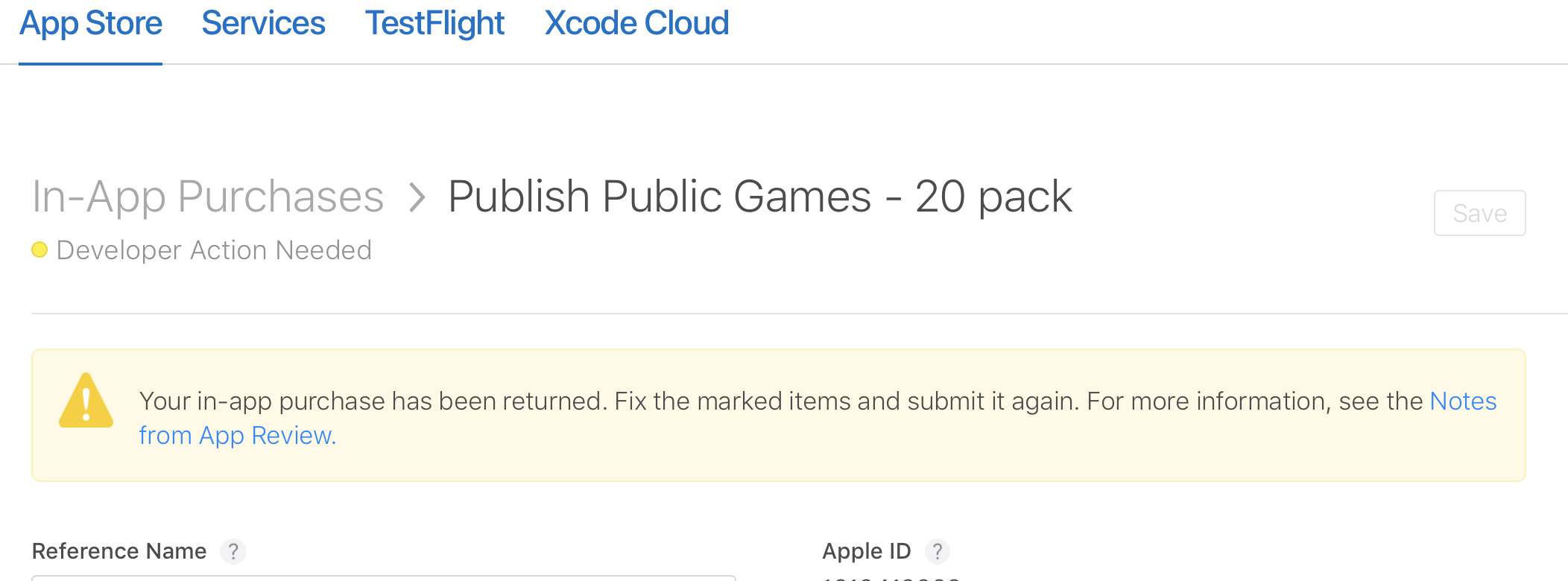Click the Publish Public Games - 20 pack title
The image size is (1568, 581).
click(759, 197)
